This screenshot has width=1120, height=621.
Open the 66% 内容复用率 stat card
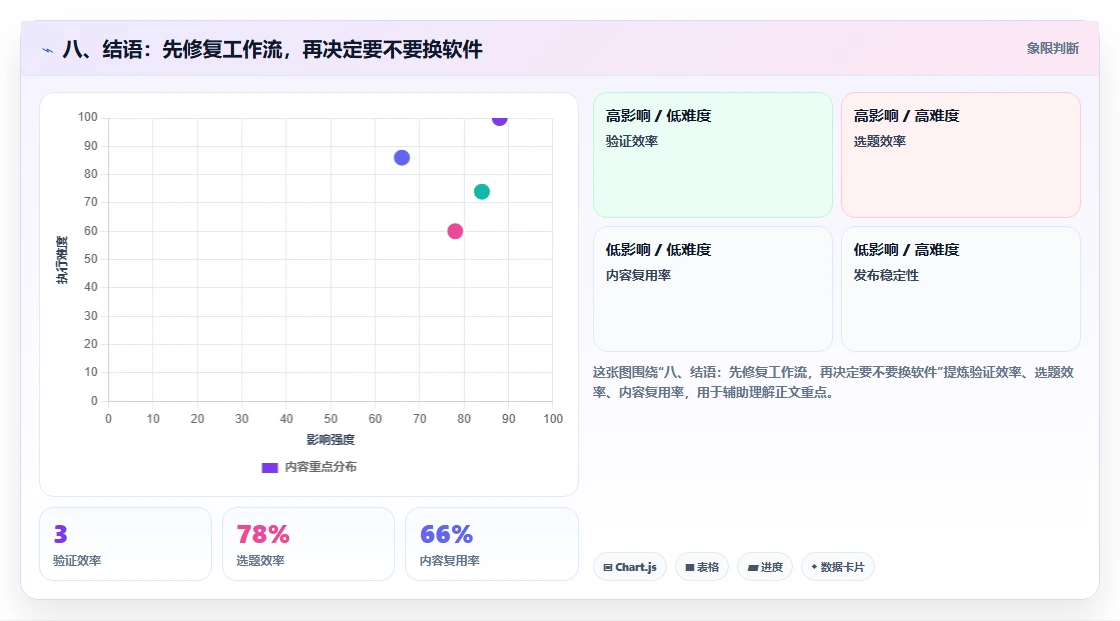(x=491, y=544)
